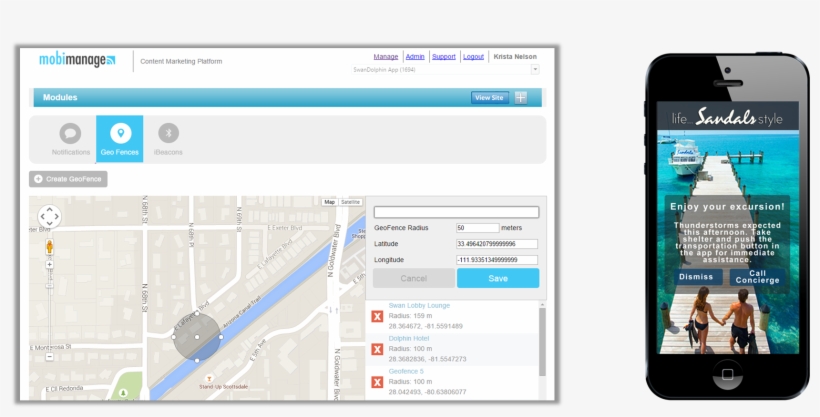Viewport: 820px width, 417px height.
Task: Click the Krista Nelson user name
Action: click(x=515, y=57)
